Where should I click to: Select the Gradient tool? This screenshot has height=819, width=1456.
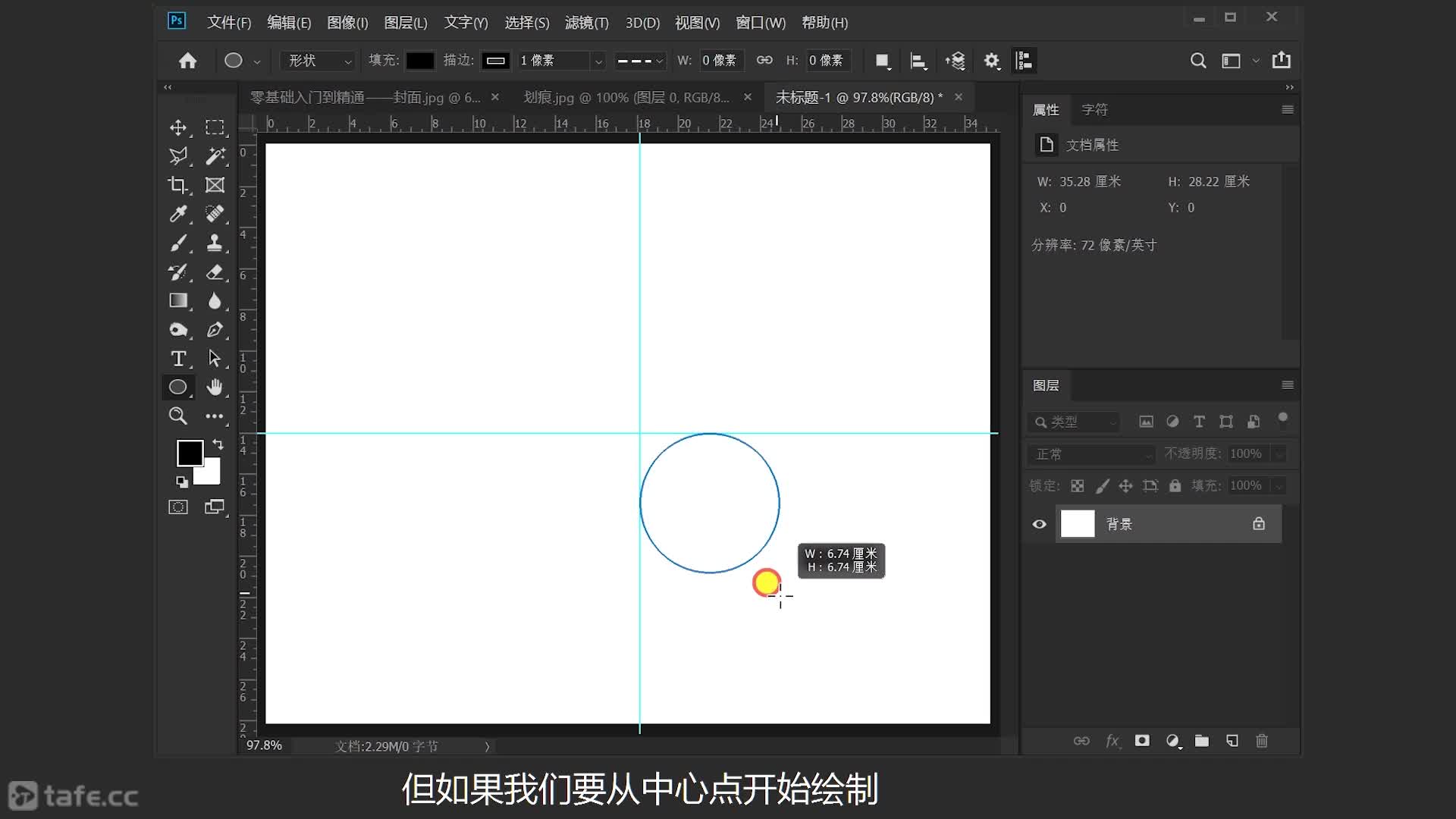pyautogui.click(x=178, y=300)
